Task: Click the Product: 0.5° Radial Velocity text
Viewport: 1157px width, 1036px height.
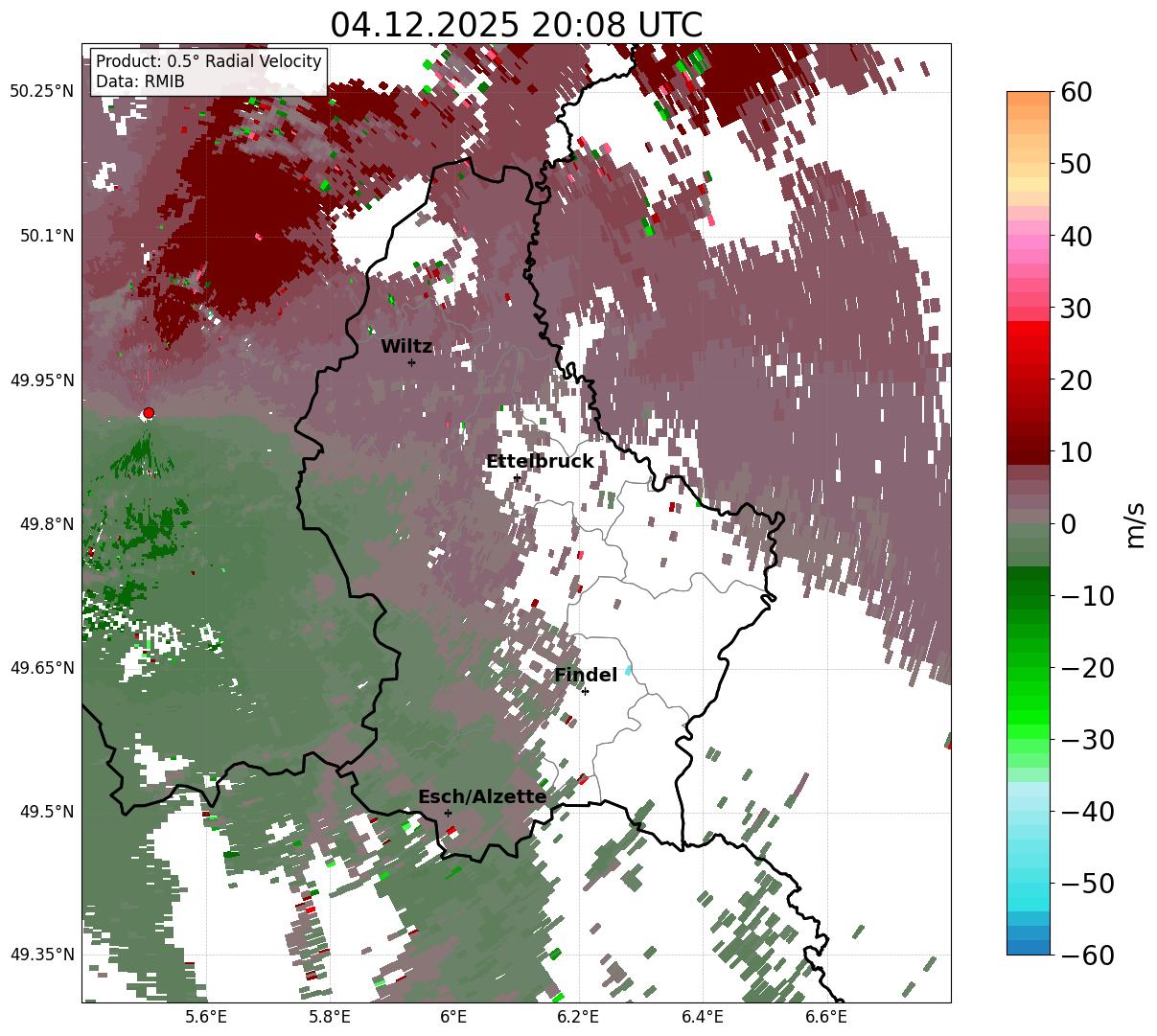Action: pyautogui.click(x=209, y=61)
